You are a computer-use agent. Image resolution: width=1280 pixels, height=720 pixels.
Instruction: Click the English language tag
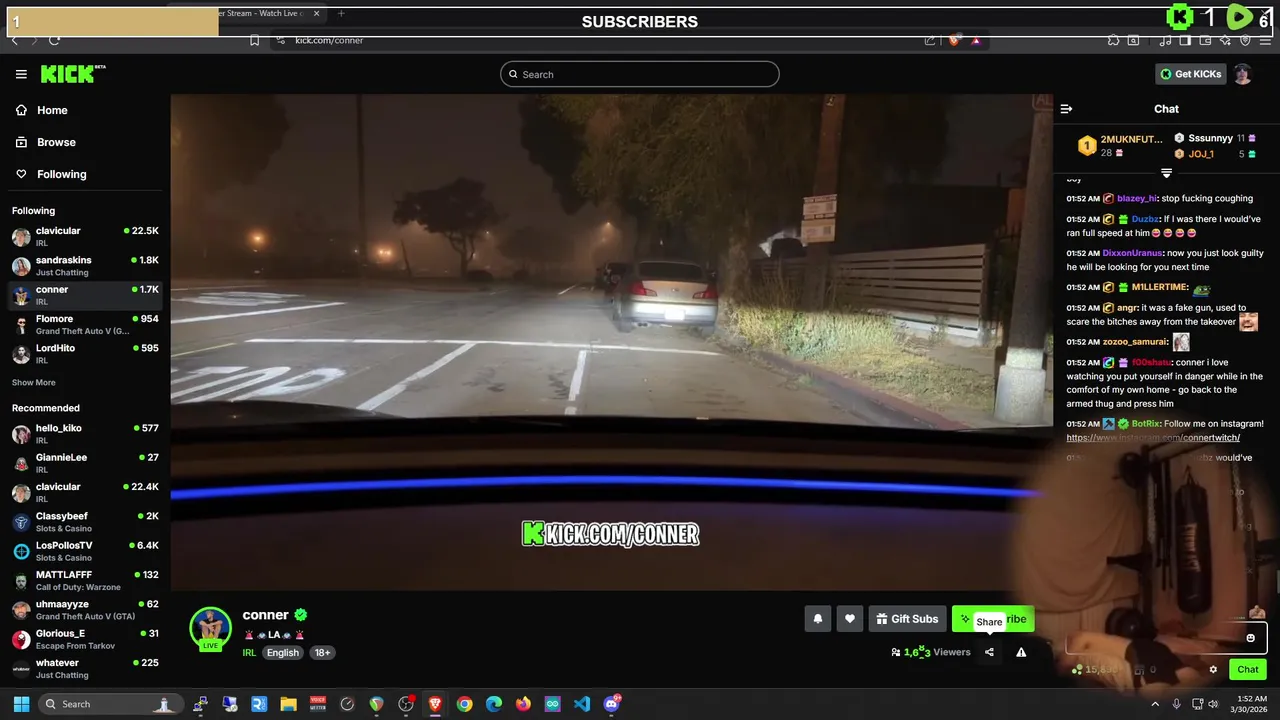(283, 652)
